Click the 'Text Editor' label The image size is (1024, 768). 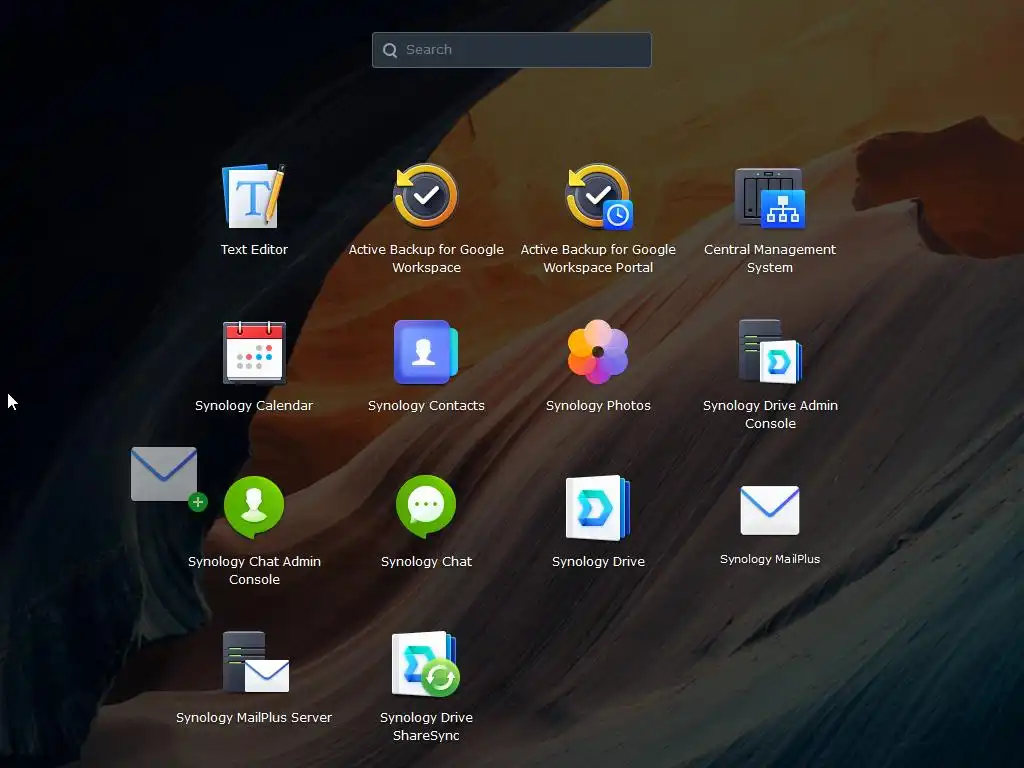tap(254, 249)
